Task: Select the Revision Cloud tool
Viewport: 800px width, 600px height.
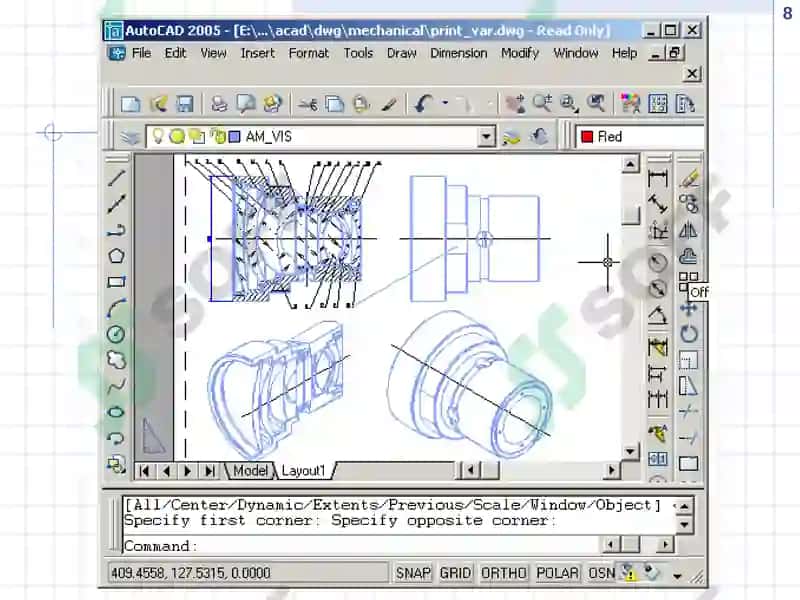Action: tap(116, 360)
